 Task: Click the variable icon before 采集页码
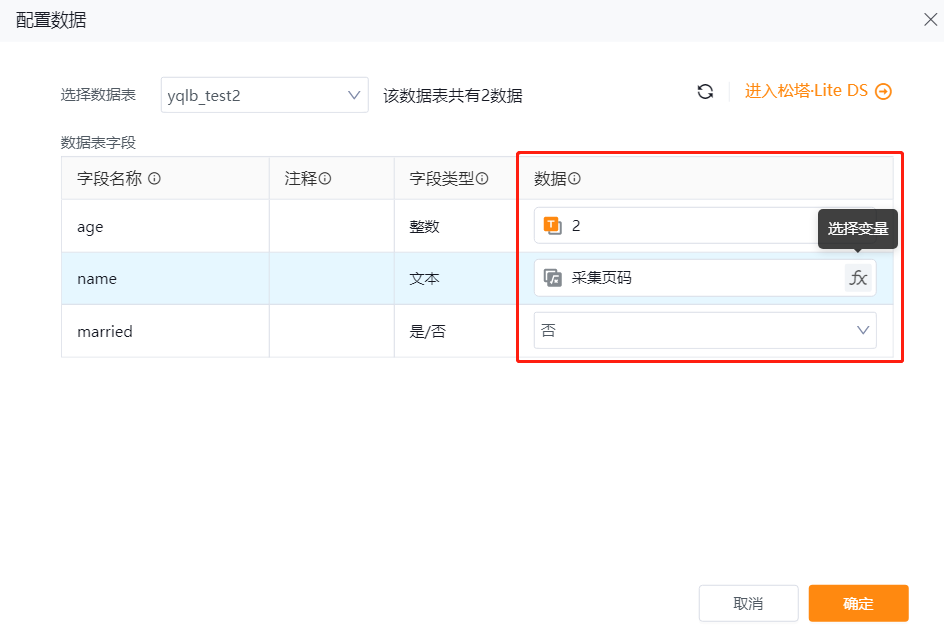tap(552, 278)
